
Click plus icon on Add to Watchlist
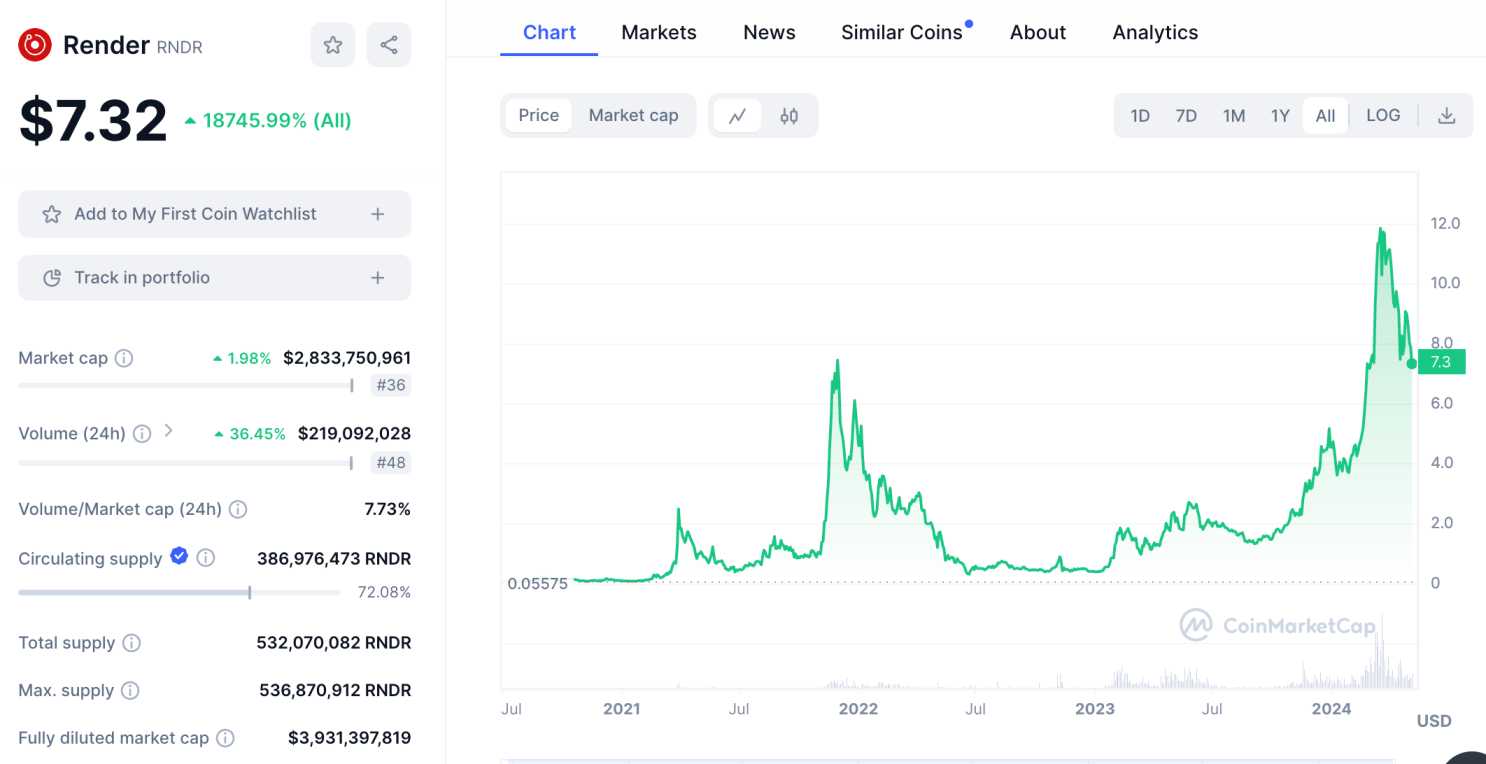point(377,214)
